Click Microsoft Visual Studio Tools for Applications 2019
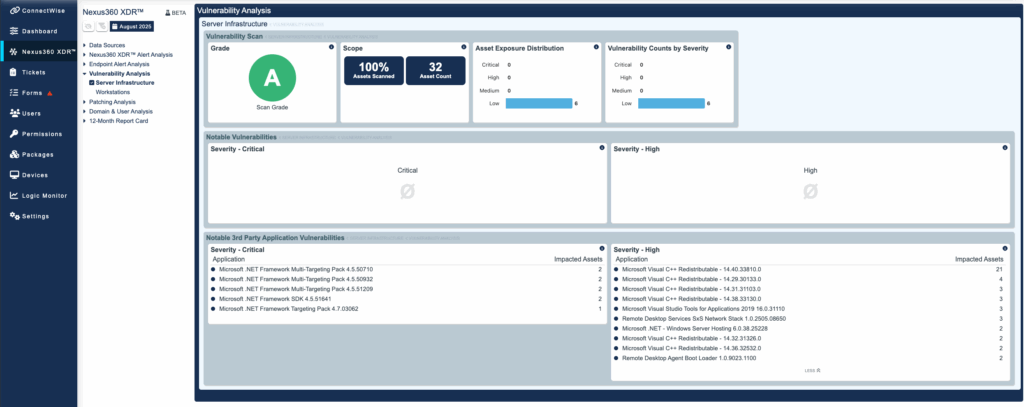The height and width of the screenshot is (407, 1024). [x=703, y=308]
